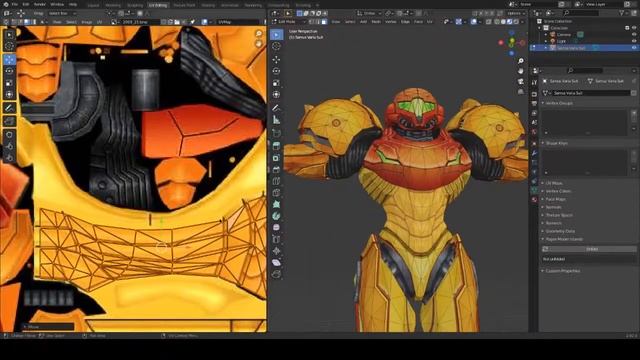Choose the Pinch tool in UV editor
The height and width of the screenshot is (360, 640).
(x=9, y=158)
